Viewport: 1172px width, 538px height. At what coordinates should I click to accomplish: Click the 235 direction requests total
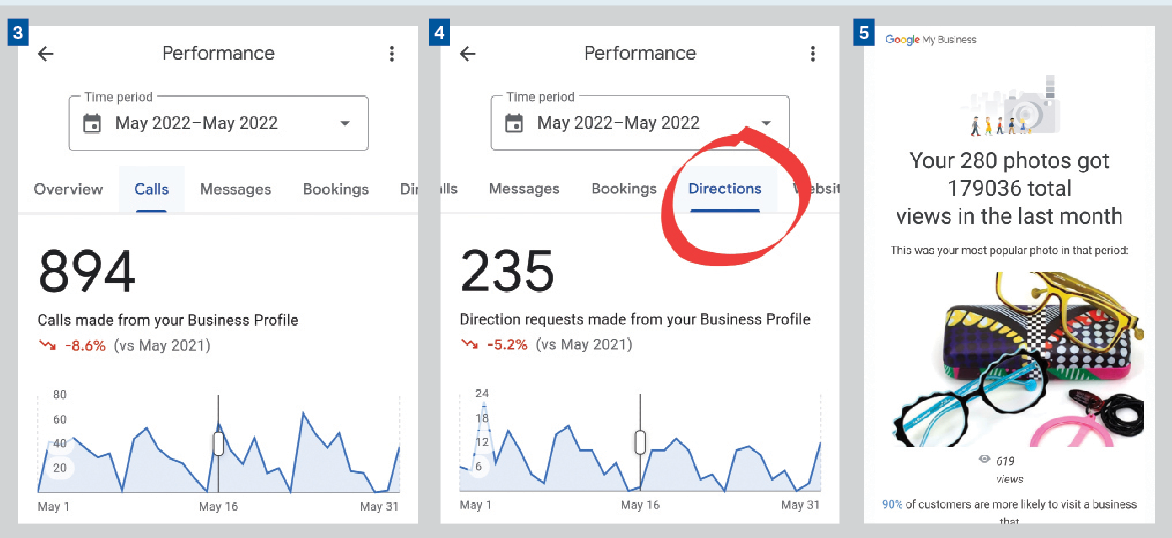pos(507,270)
